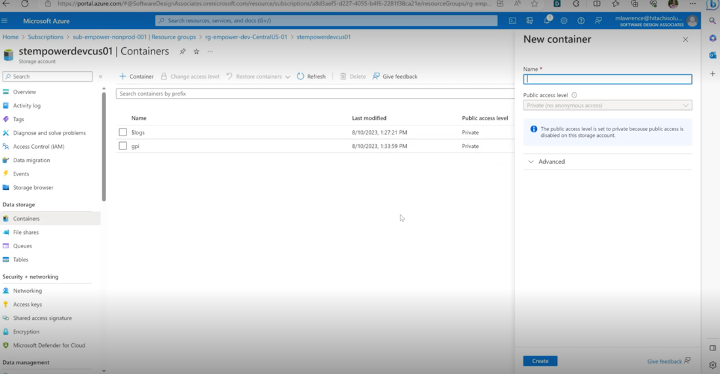Click the public access level info icon
720x374 pixels.
(x=574, y=95)
